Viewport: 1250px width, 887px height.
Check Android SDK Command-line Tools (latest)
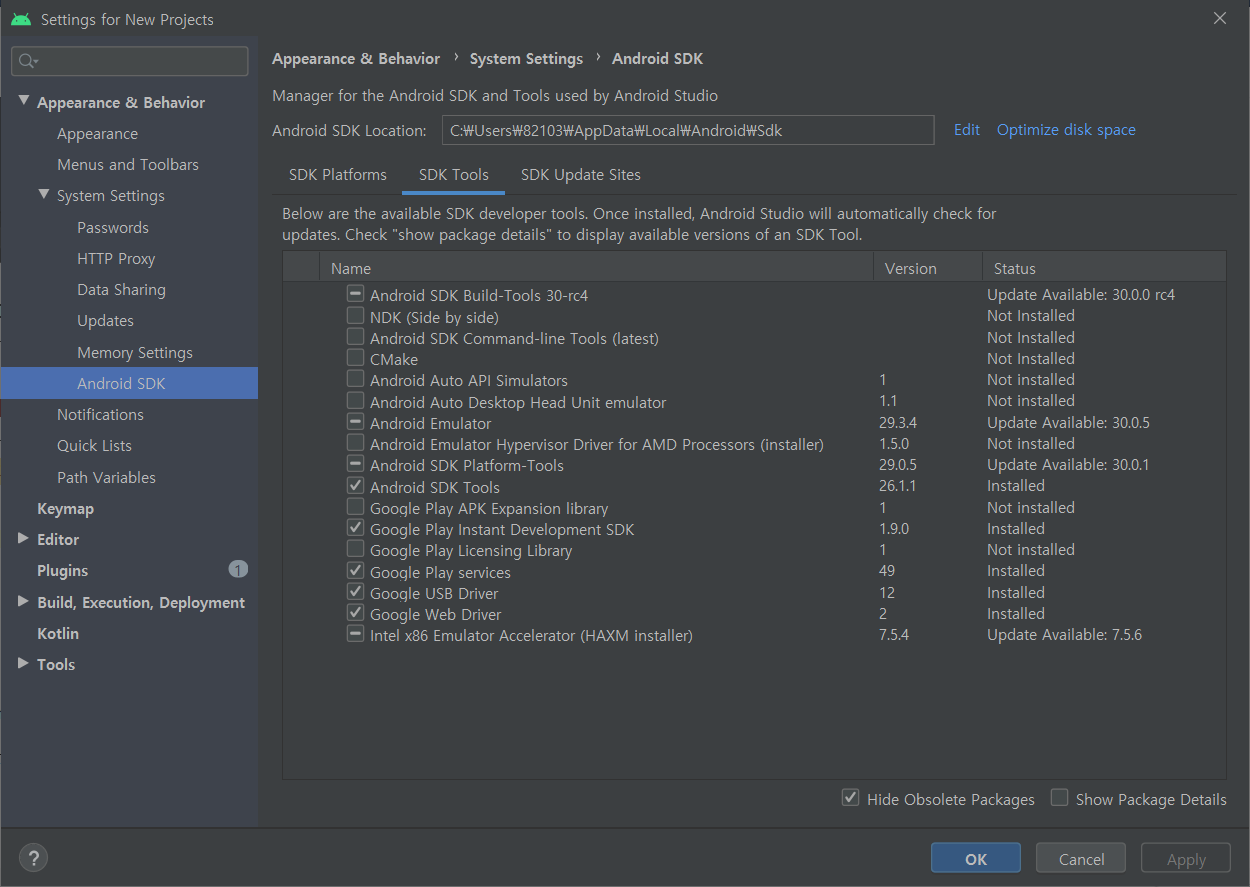355,337
